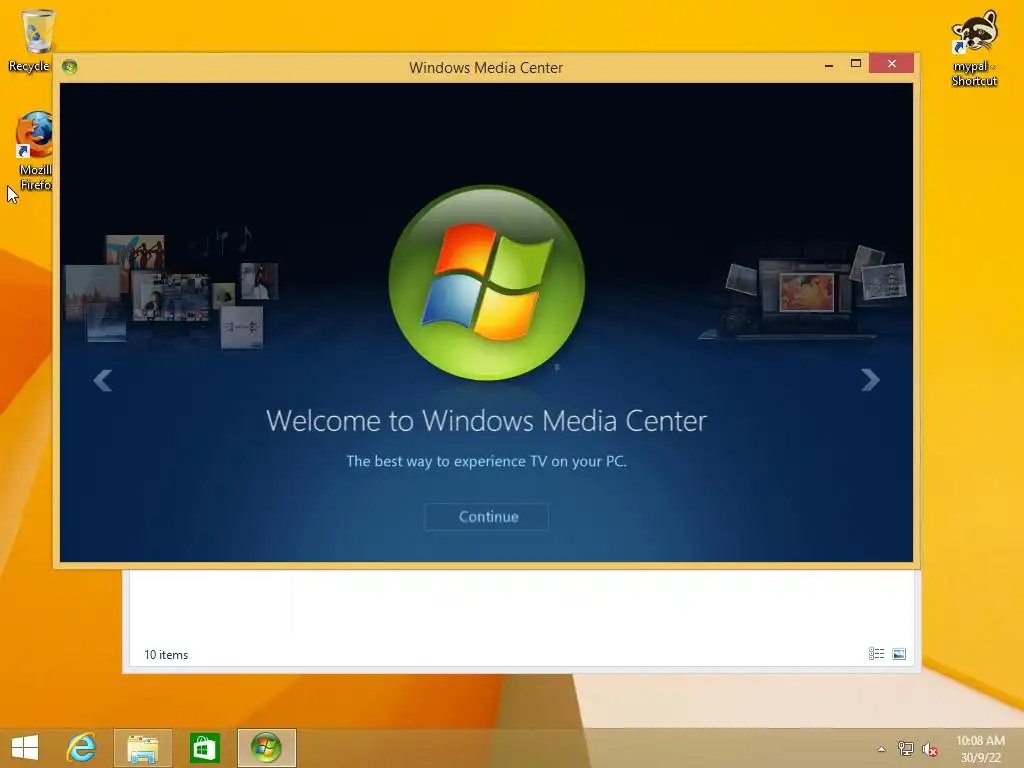Minimize the Windows Media Center window
1024x768 pixels.
829,65
